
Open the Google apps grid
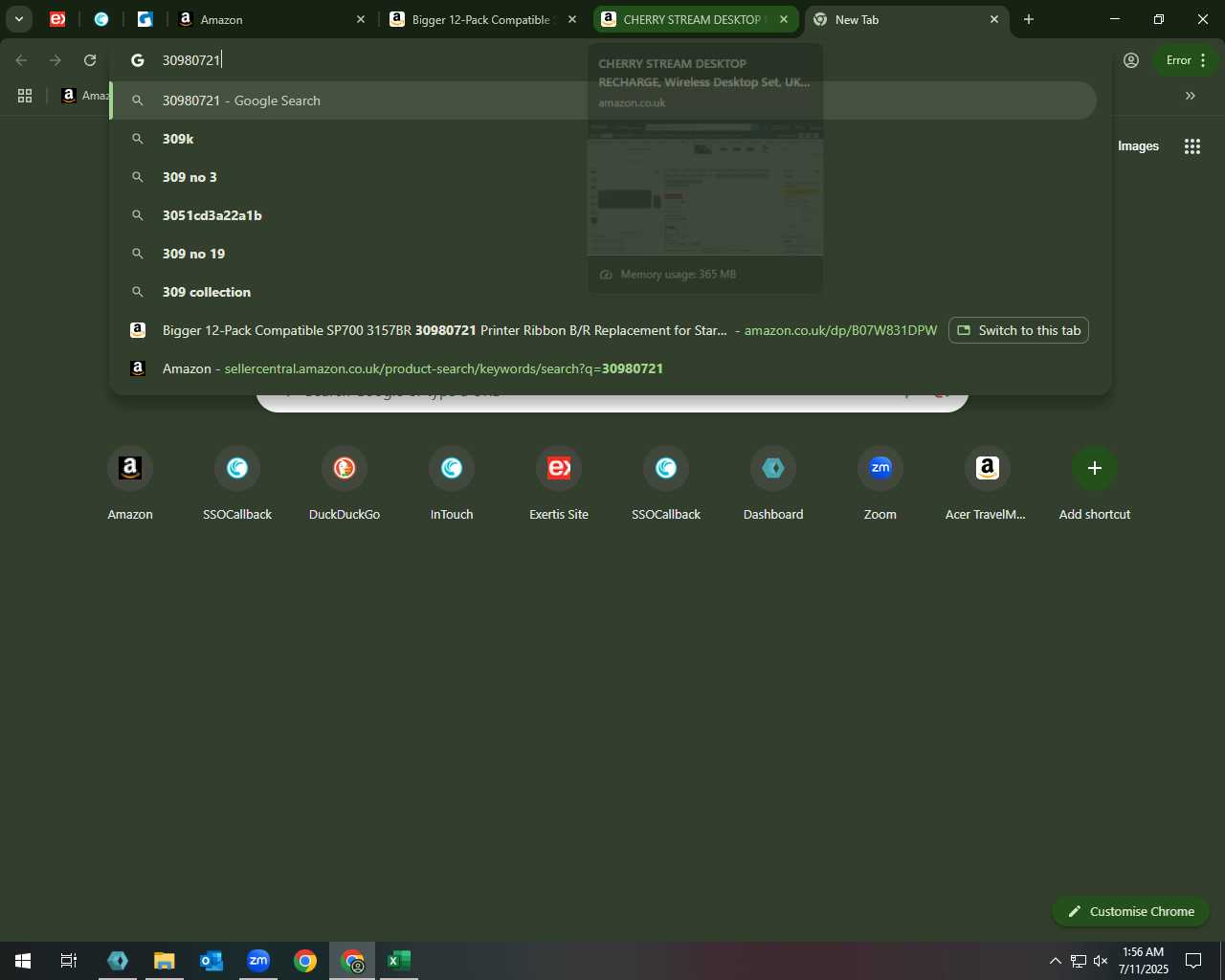pyautogui.click(x=1192, y=146)
